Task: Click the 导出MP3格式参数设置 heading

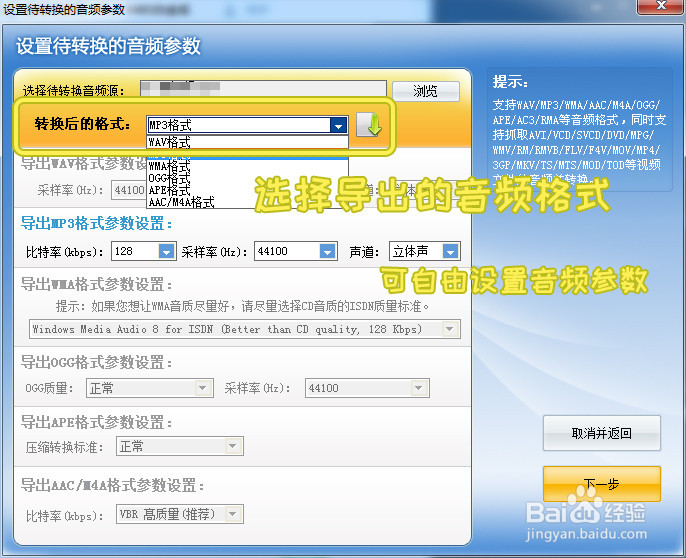Action: [96, 223]
